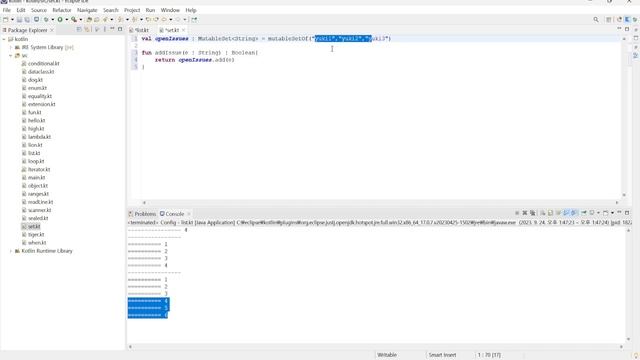Click Remove All Terminated Launches icon
Viewport: 640px width, 360px height.
point(533,213)
